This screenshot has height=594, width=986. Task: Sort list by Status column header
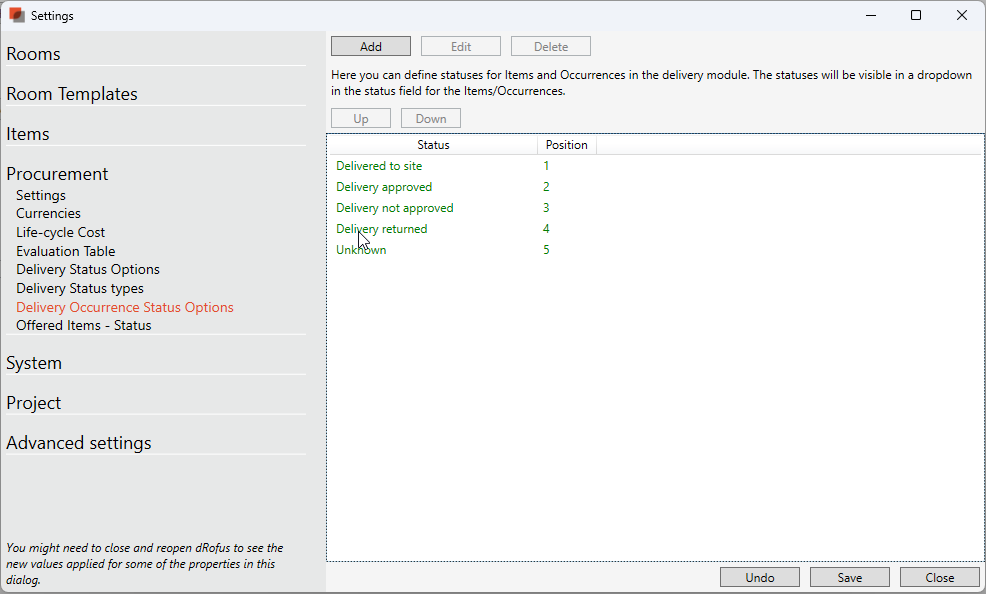[433, 145]
